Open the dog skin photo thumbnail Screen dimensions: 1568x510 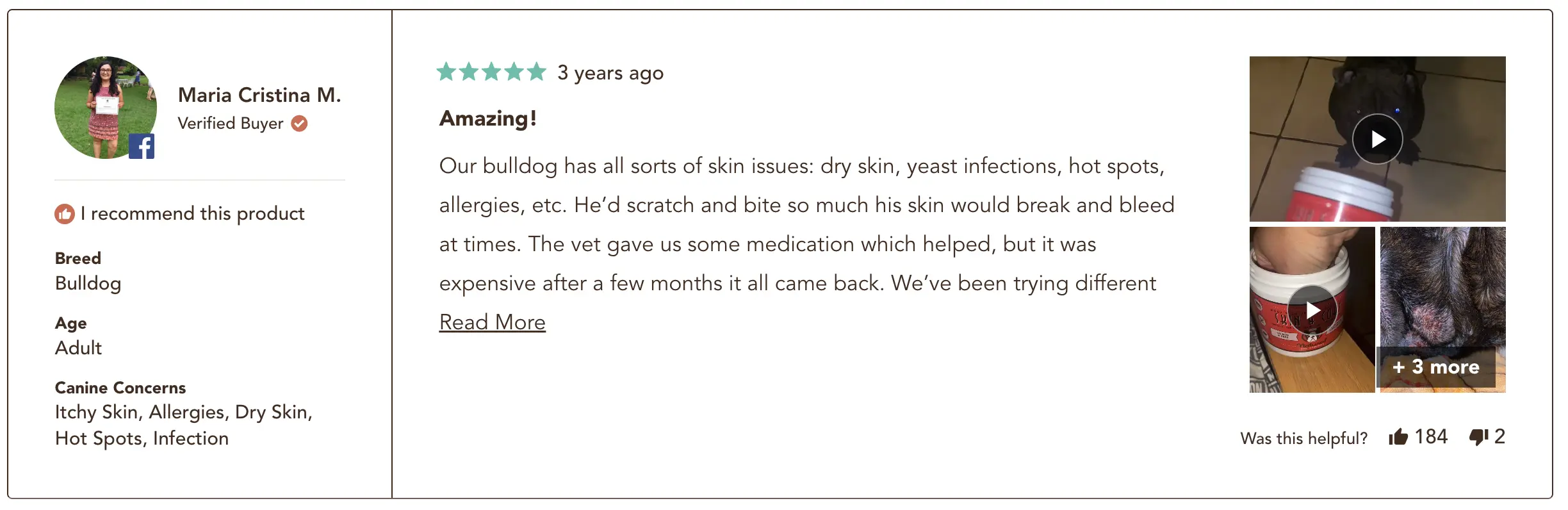[x=1443, y=309]
